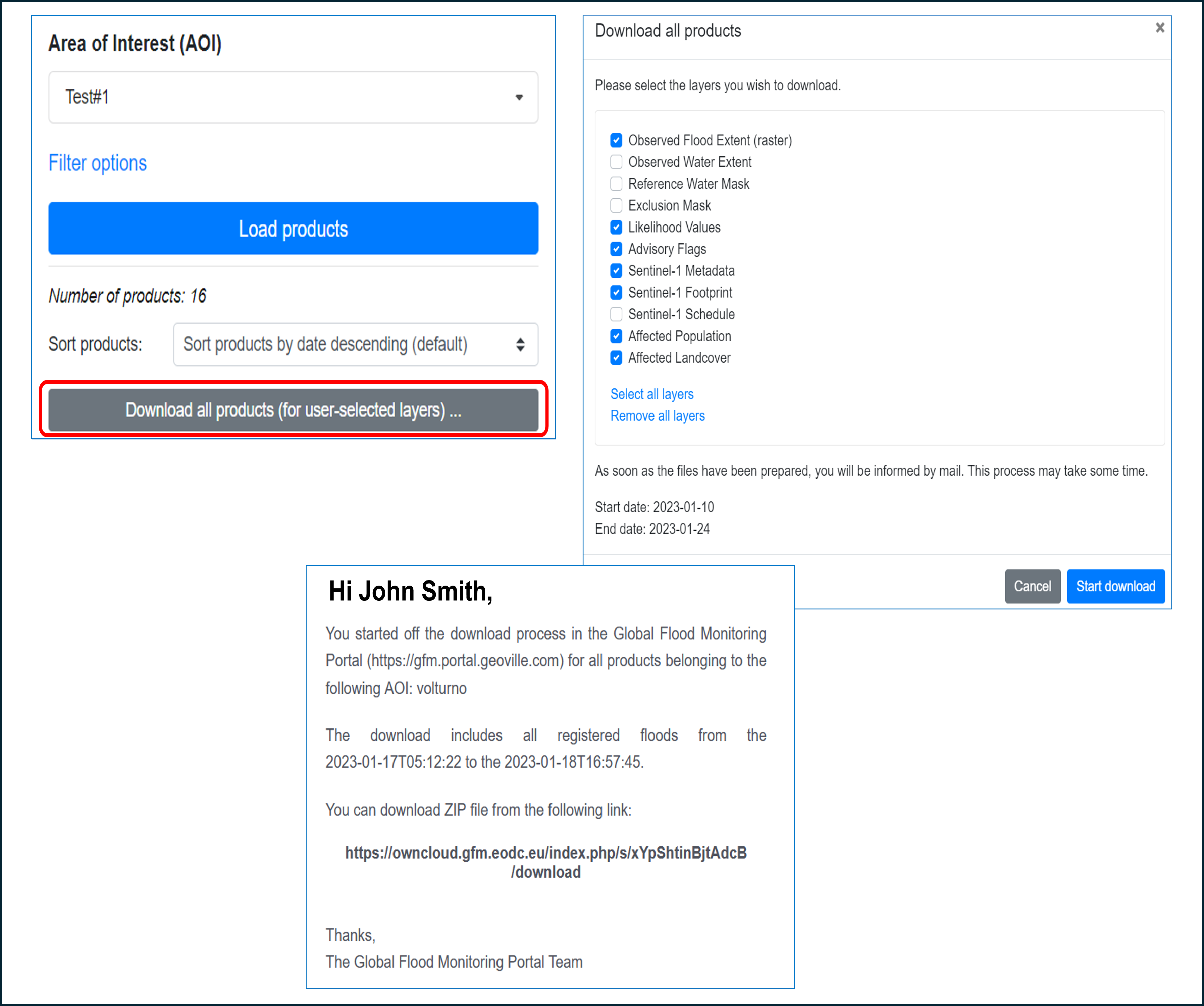The height and width of the screenshot is (1006, 1204).
Task: Click the Select all layers link
Action: point(652,394)
